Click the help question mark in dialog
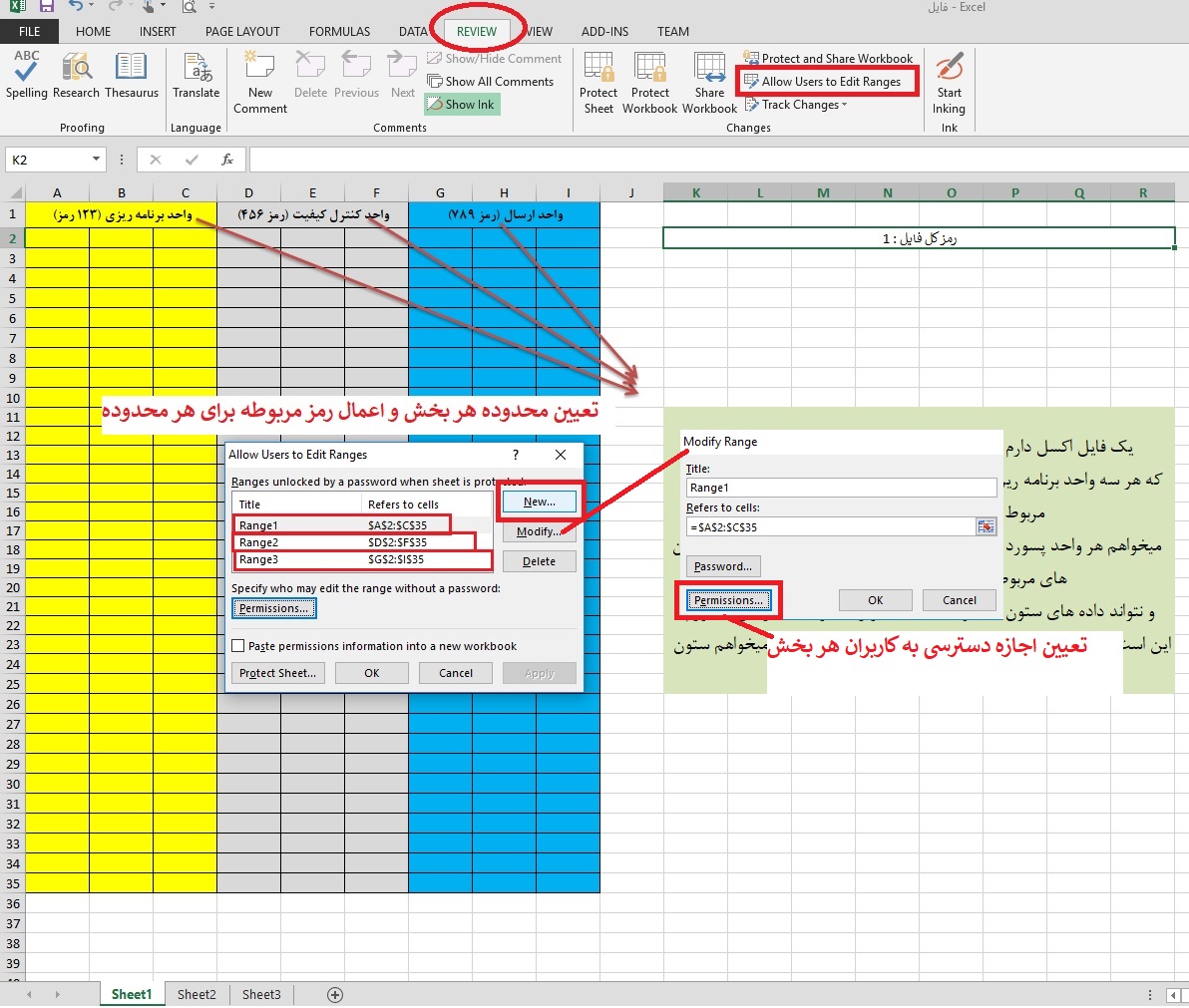1189x1008 pixels. 516,455
